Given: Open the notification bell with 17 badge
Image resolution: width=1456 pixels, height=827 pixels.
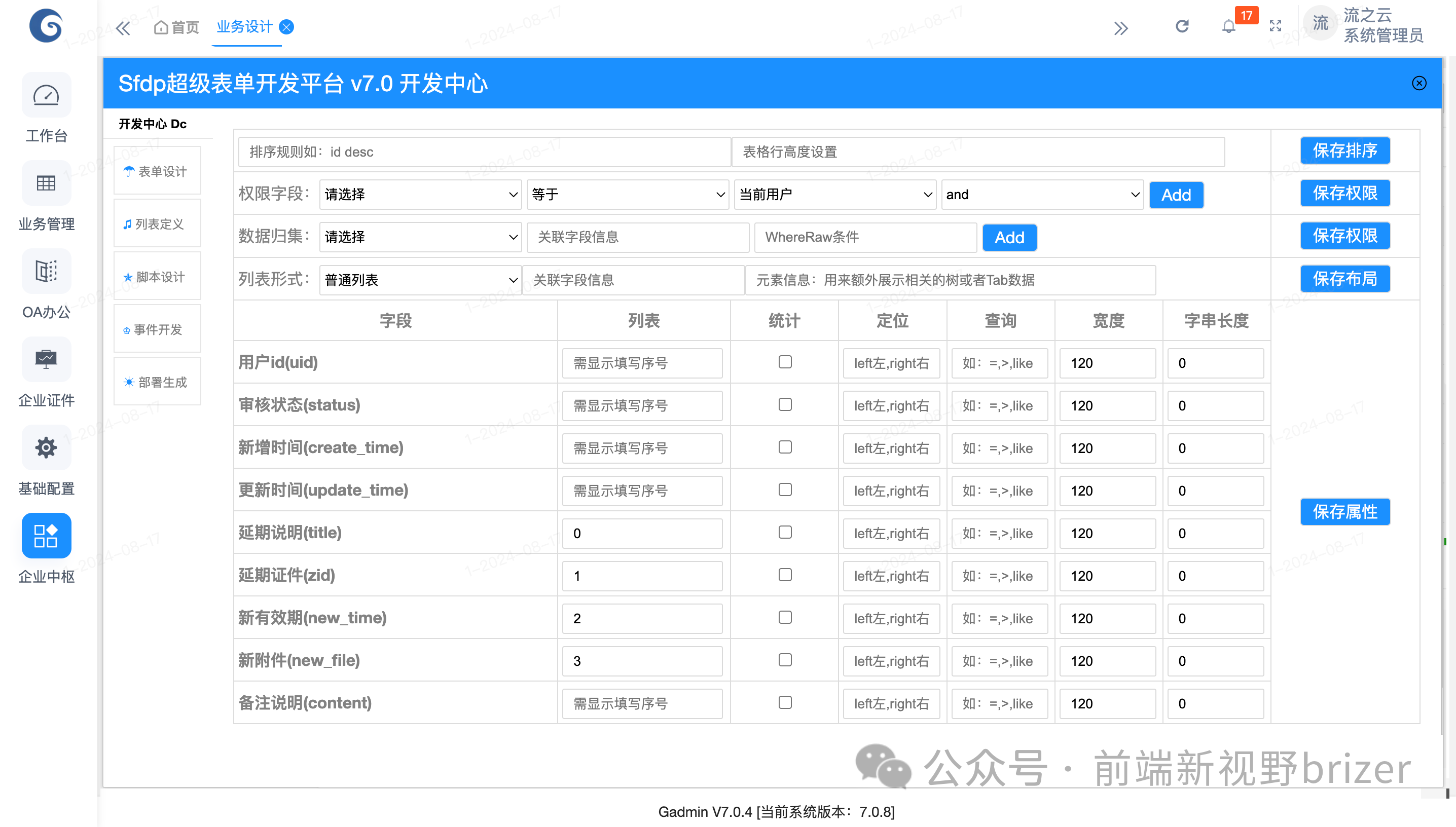Looking at the screenshot, I should [1228, 27].
